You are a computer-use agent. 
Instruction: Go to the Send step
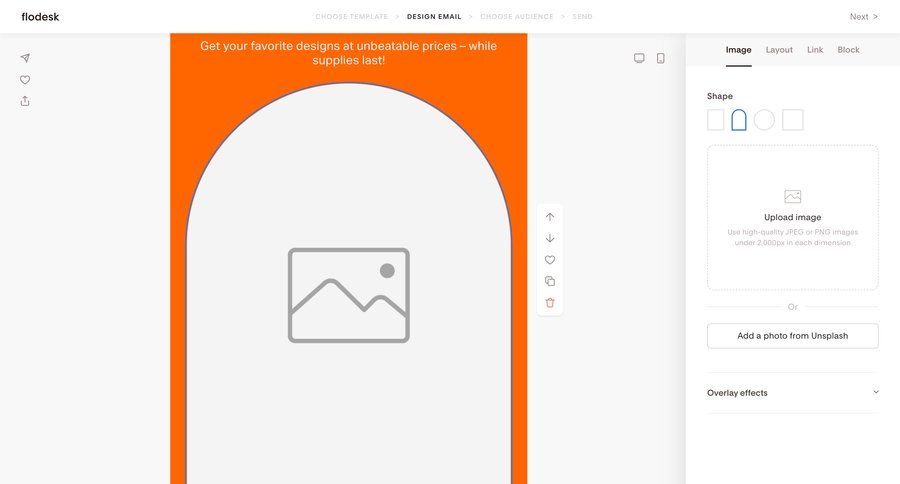click(582, 17)
